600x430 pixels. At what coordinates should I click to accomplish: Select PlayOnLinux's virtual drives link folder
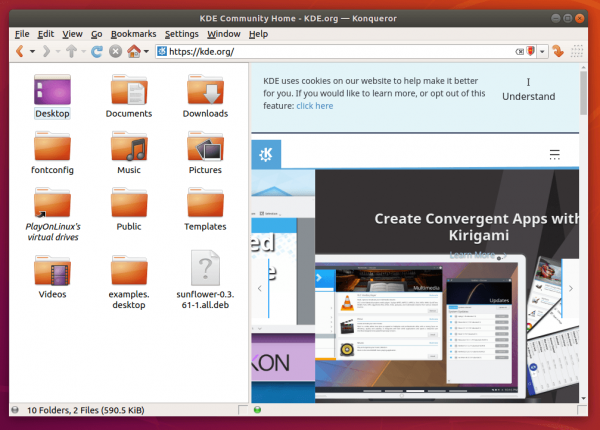(52, 215)
